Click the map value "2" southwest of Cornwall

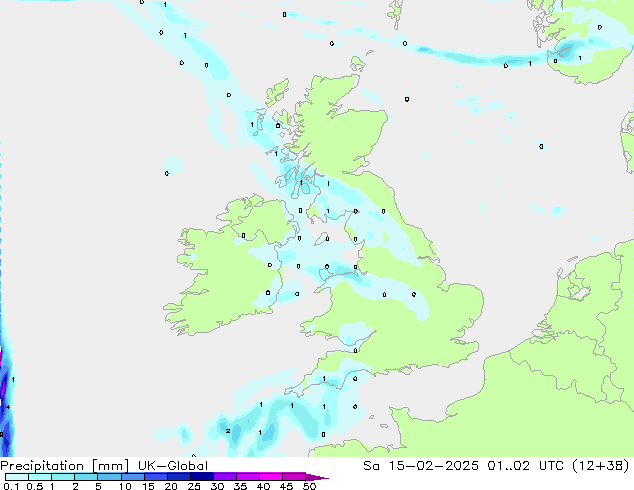(228, 431)
